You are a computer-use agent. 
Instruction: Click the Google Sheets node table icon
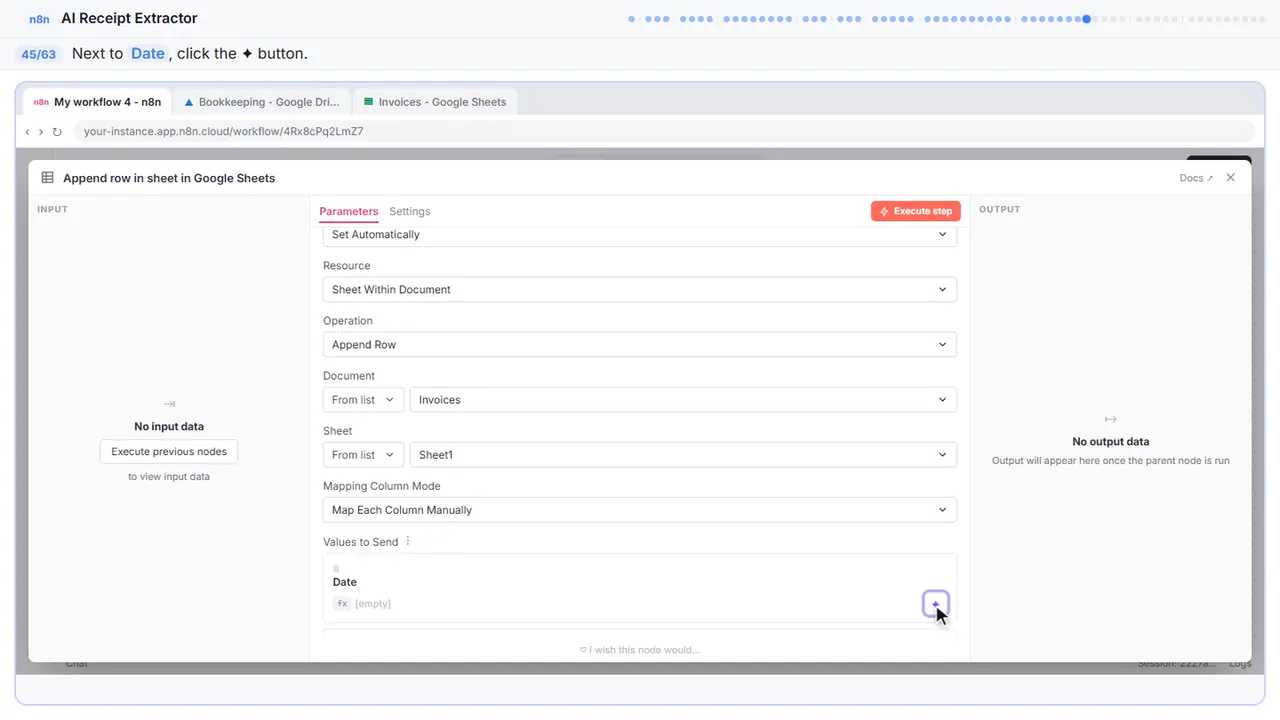(x=47, y=178)
